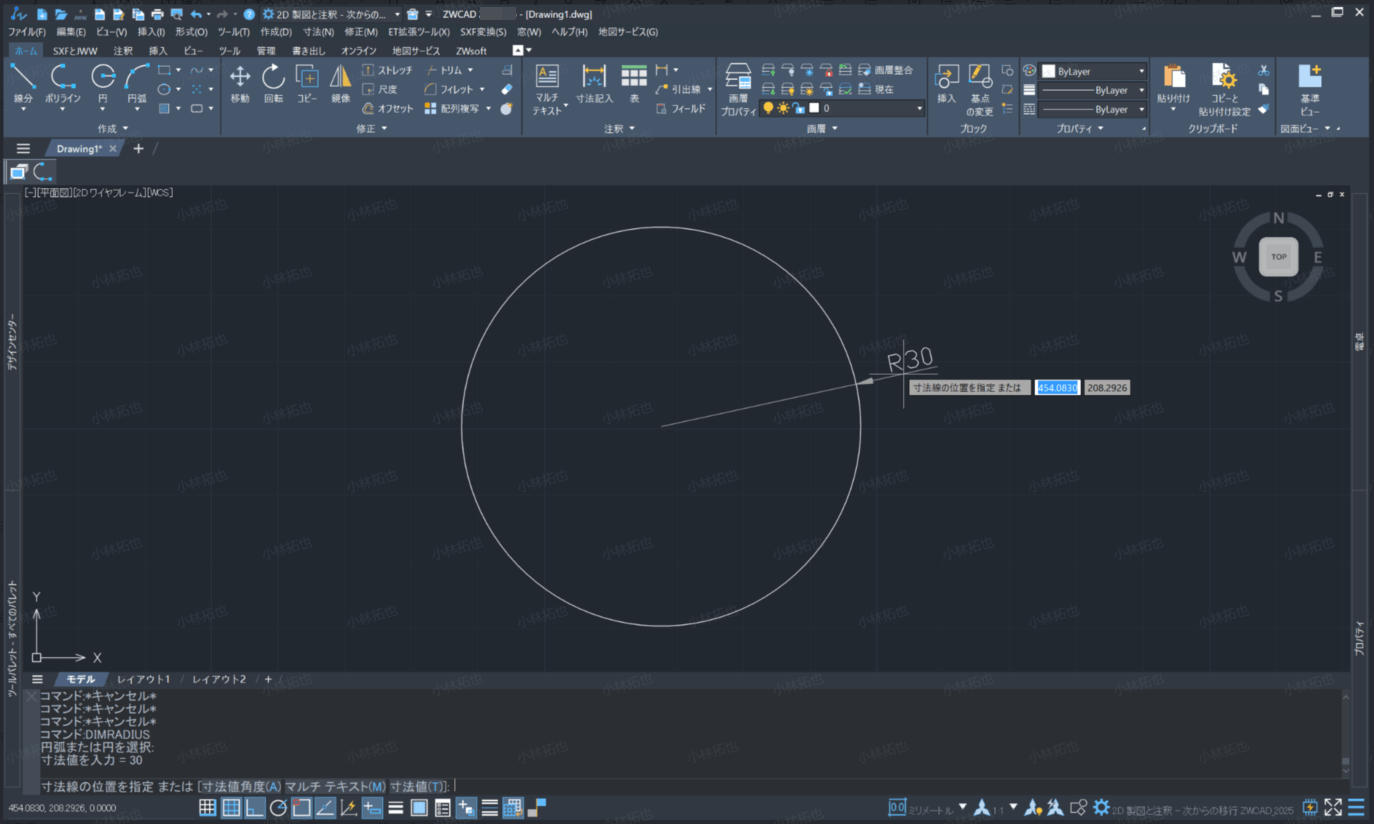
Task: Open コピーと貼り付け設定 tool
Action: click(1224, 90)
